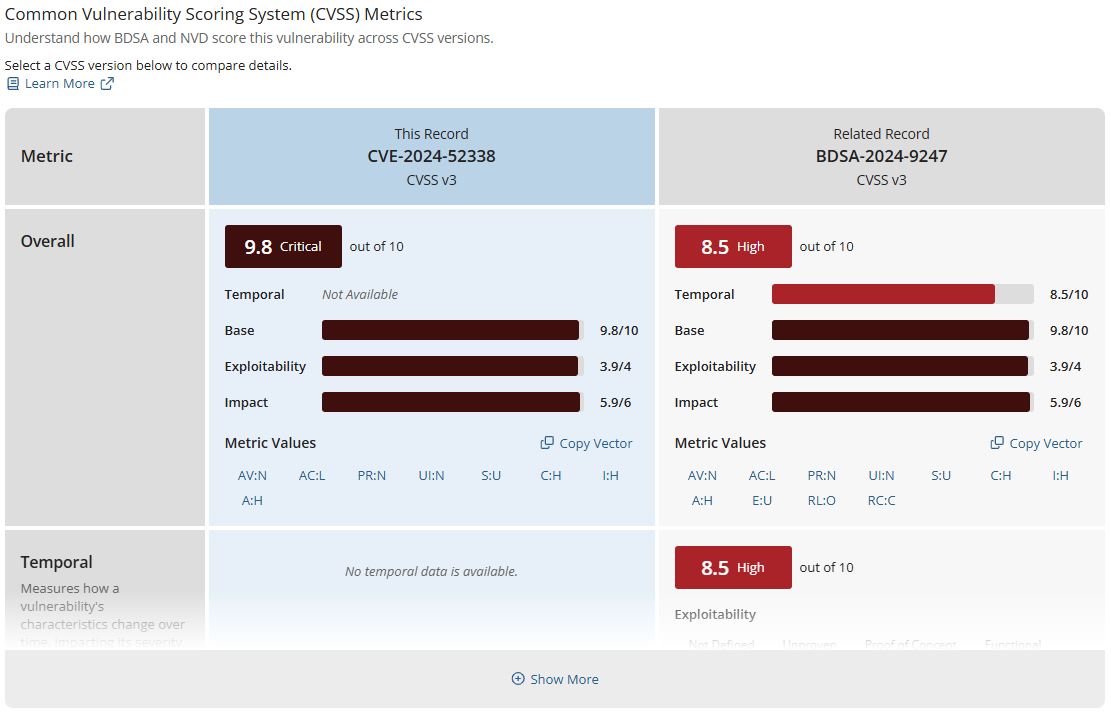The image size is (1111, 712).
Task: Select the BDSA-2024-9247 Related Record column header
Action: (881, 157)
